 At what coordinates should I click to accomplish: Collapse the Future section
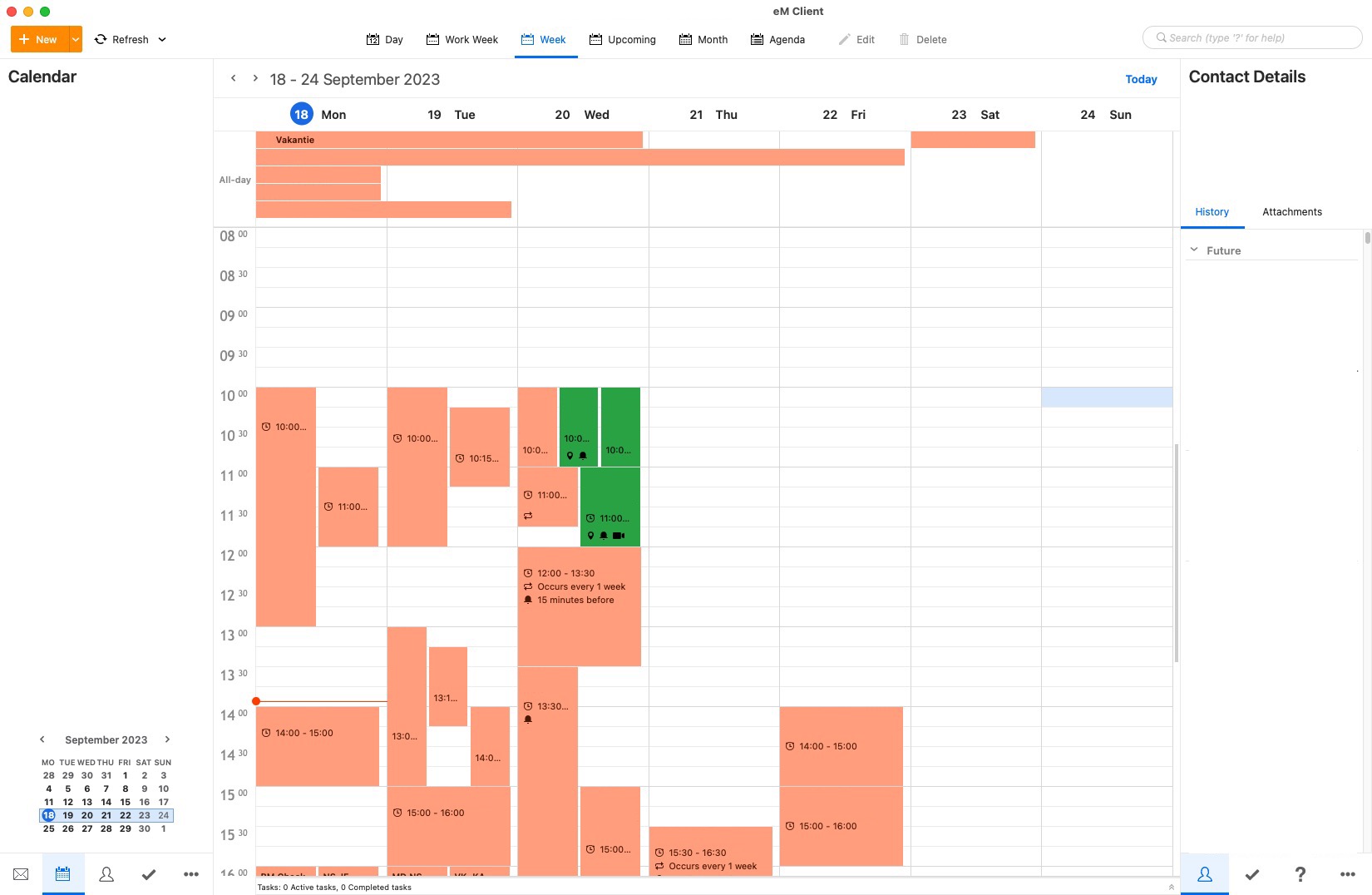1194,250
